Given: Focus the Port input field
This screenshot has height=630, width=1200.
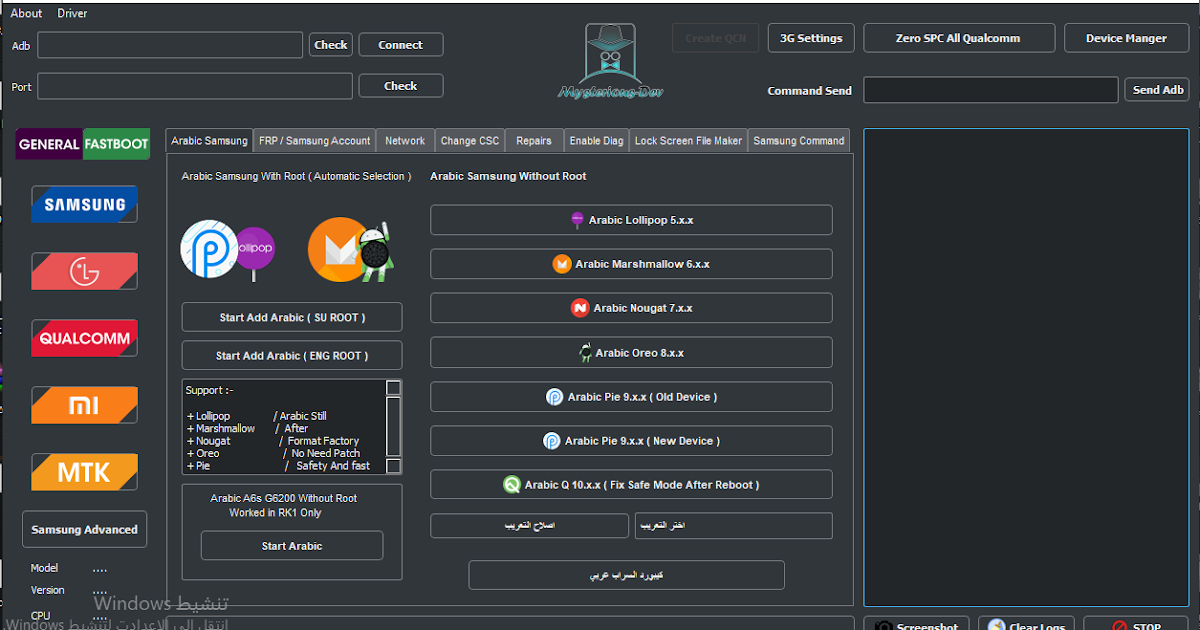Looking at the screenshot, I should (195, 86).
